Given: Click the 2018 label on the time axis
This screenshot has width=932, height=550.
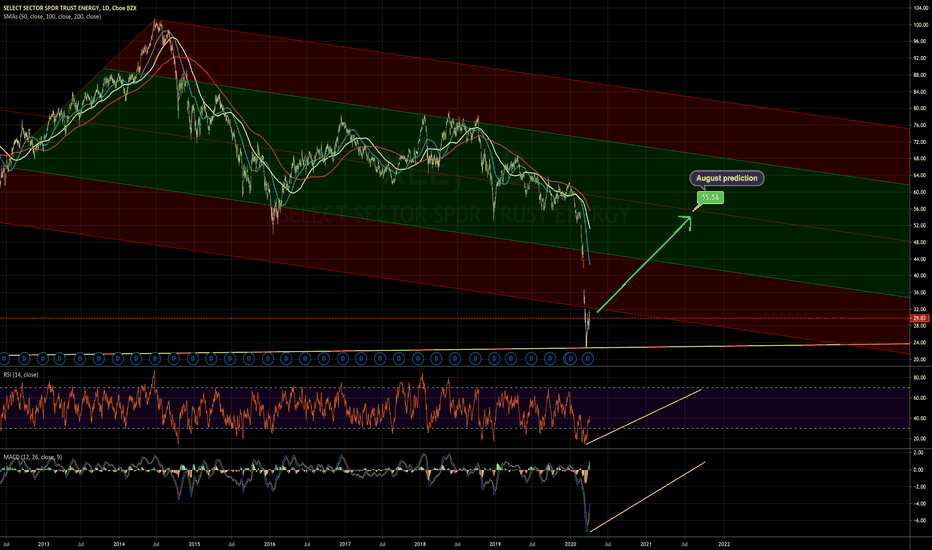Looking at the screenshot, I should pos(420,543).
